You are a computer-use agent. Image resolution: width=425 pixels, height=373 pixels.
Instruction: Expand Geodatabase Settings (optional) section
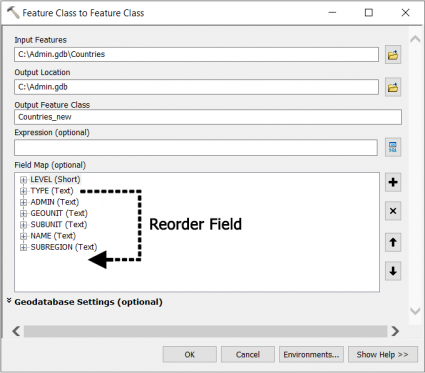[9, 301]
